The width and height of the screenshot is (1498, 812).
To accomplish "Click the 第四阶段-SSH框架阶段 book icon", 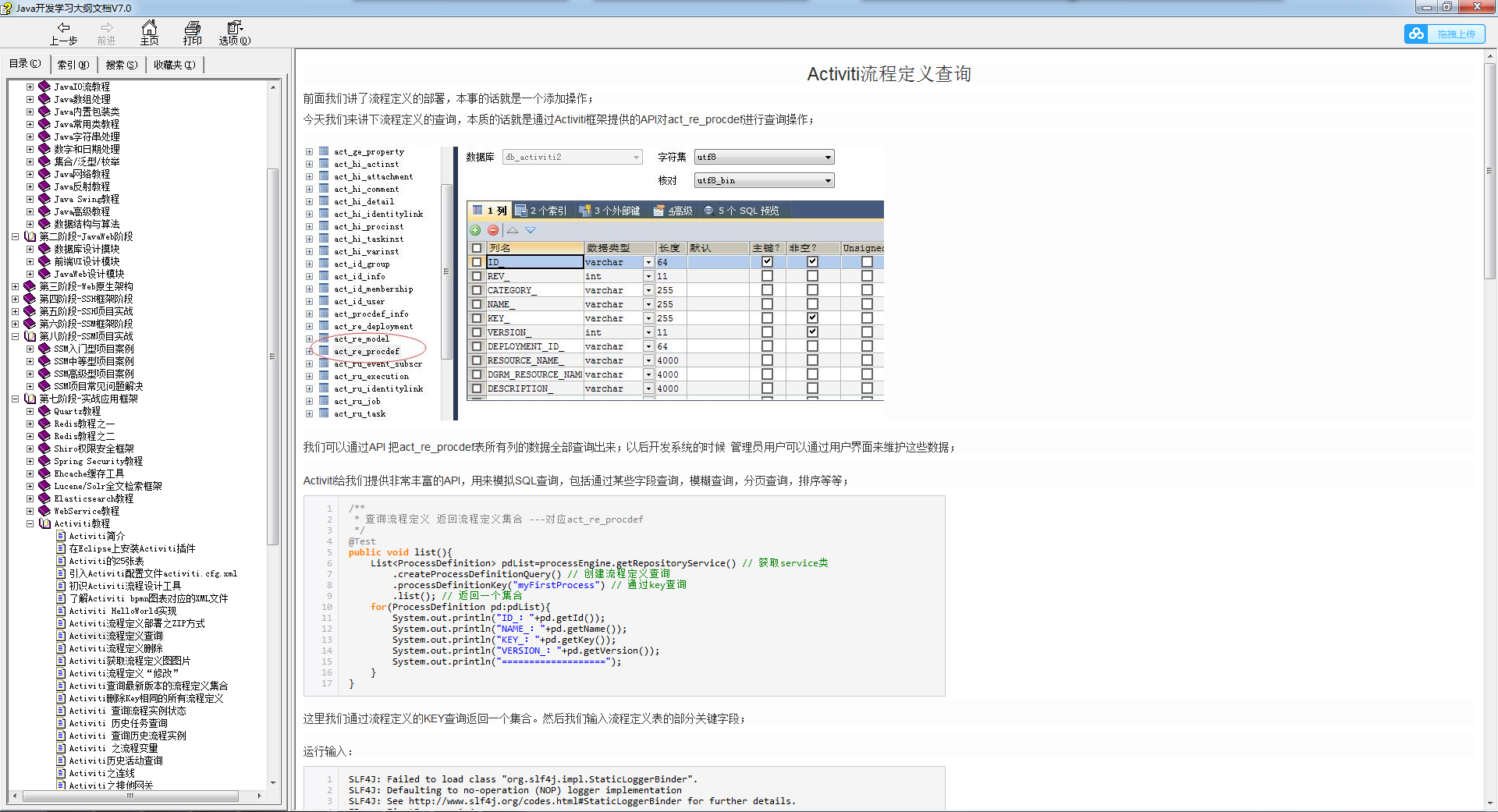I will coord(30,299).
